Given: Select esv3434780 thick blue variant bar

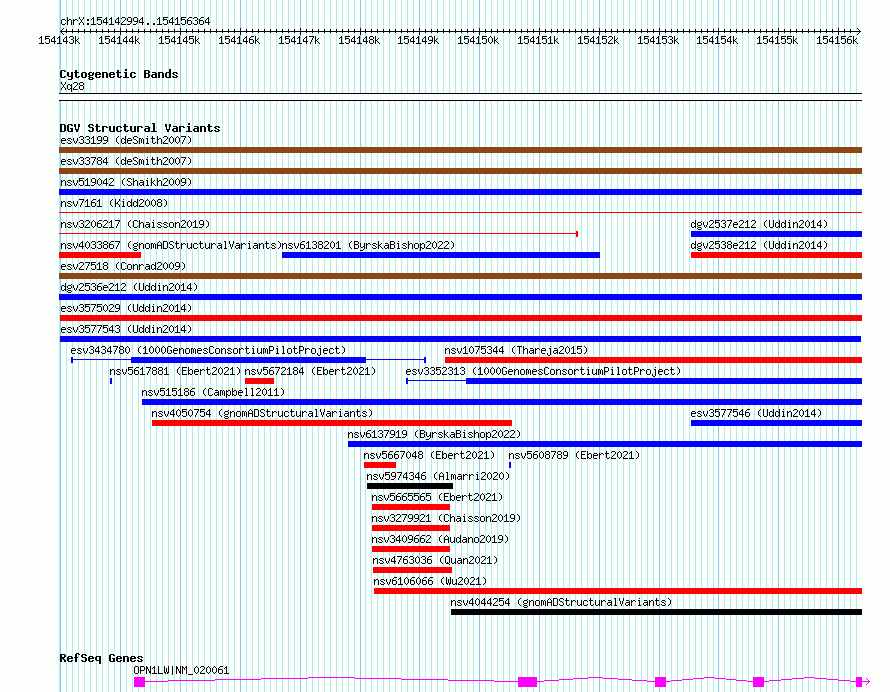Looking at the screenshot, I should 249,360.
